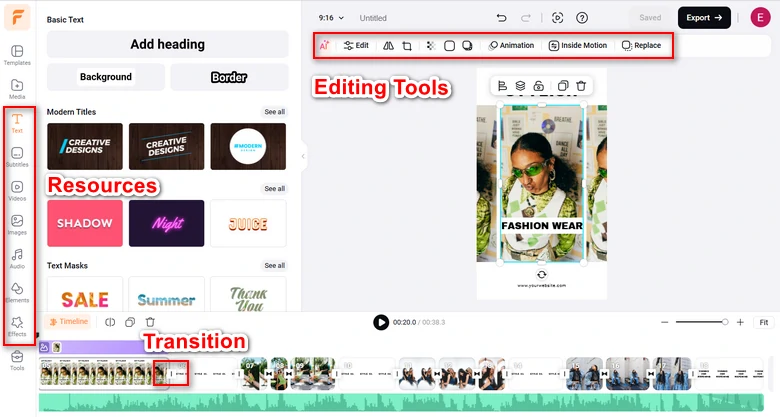The height and width of the screenshot is (417, 780).
Task: Pick the Night neon text style
Action: click(166, 223)
